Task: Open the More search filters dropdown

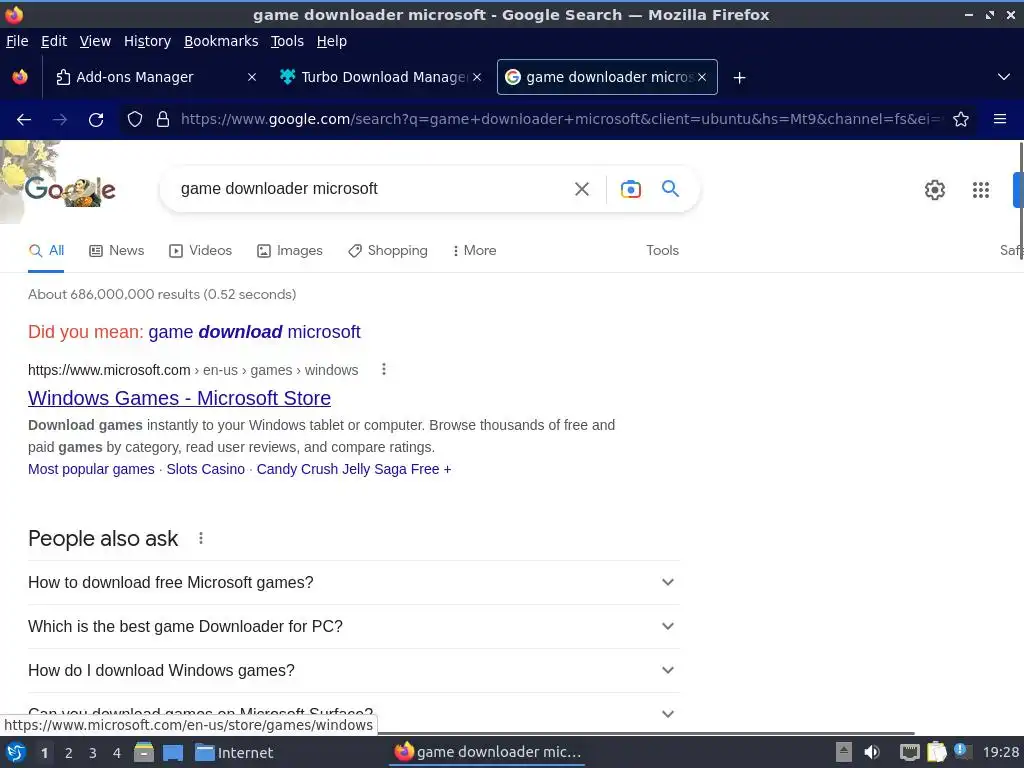Action: click(x=475, y=251)
